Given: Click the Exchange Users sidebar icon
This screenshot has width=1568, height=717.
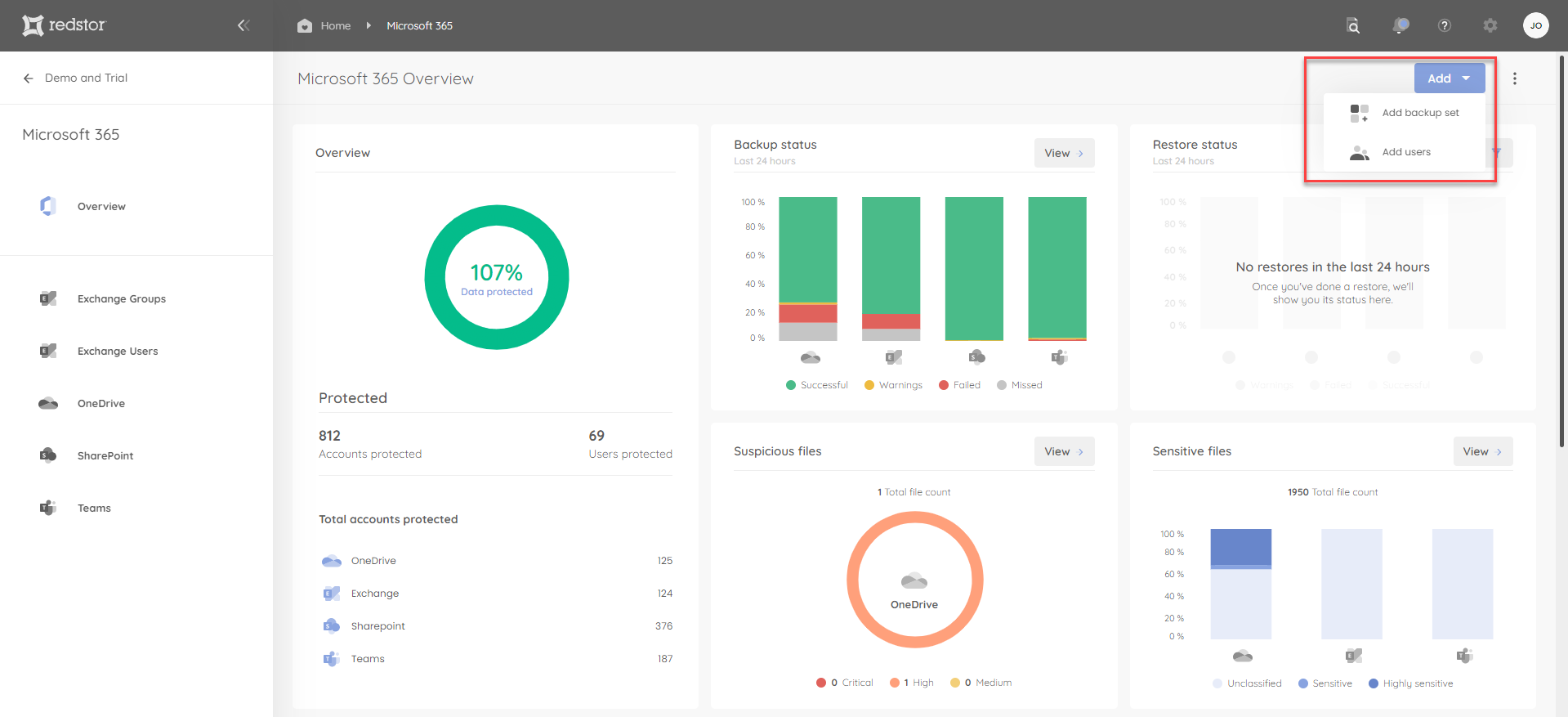Looking at the screenshot, I should [x=48, y=351].
